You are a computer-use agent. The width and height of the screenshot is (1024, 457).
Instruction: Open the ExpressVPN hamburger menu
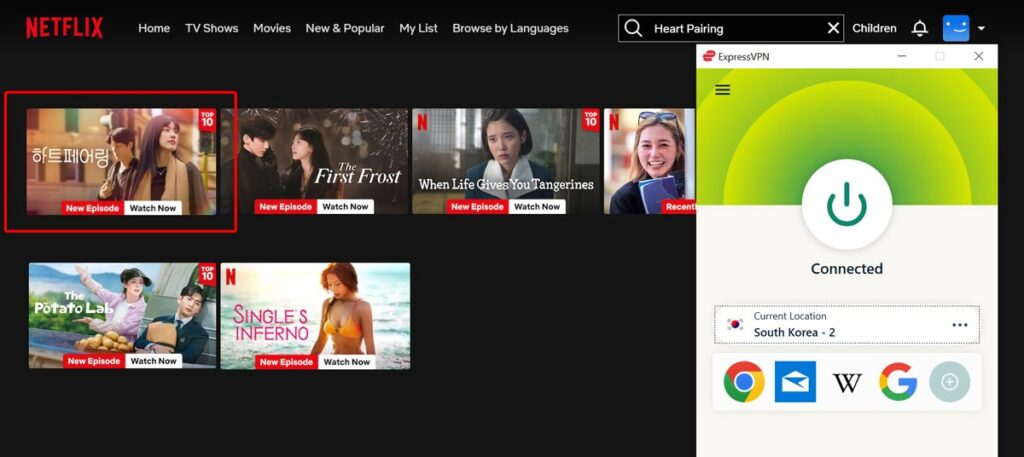tap(723, 90)
